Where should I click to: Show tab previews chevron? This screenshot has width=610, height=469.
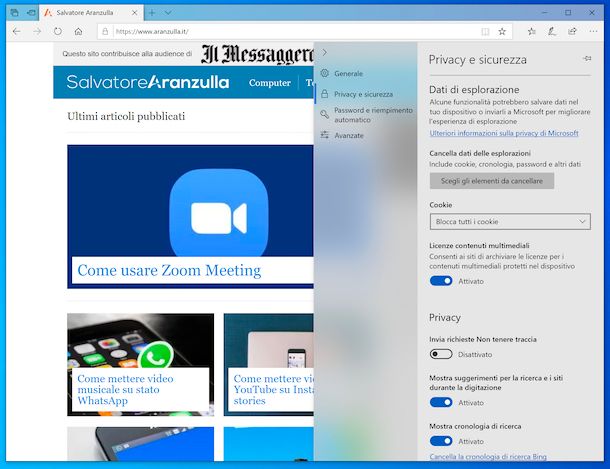click(168, 13)
